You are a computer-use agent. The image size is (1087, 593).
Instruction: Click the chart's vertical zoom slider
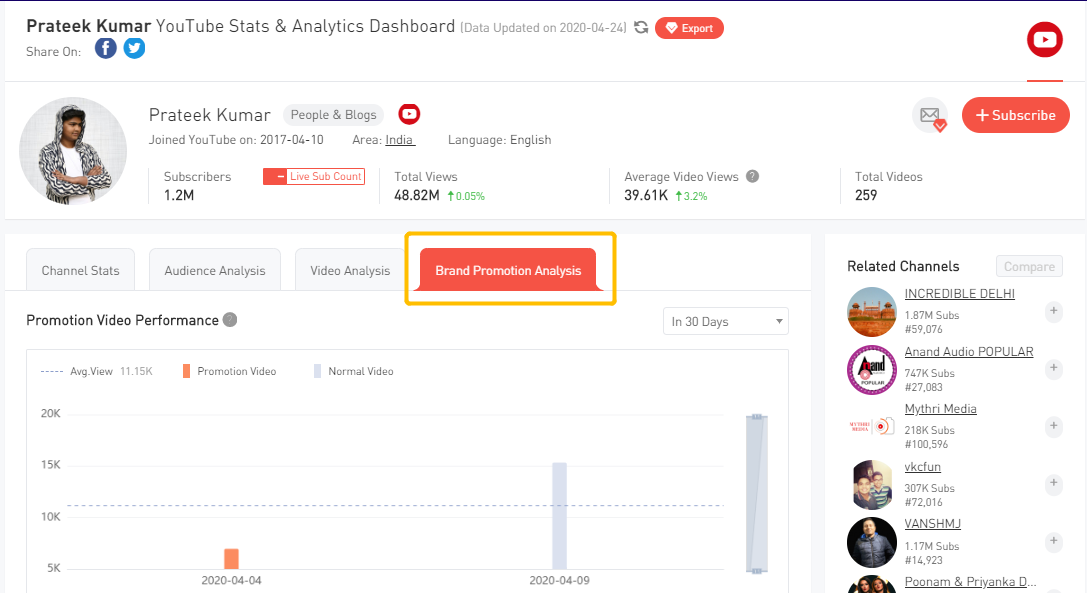coord(757,494)
